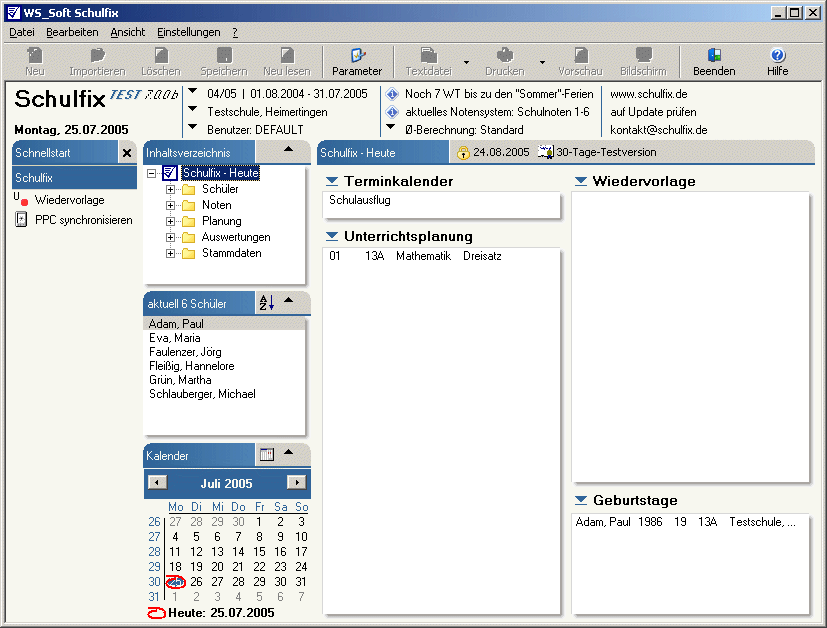827x628 pixels.
Task: Open the ? help menu
Action: click(235, 32)
